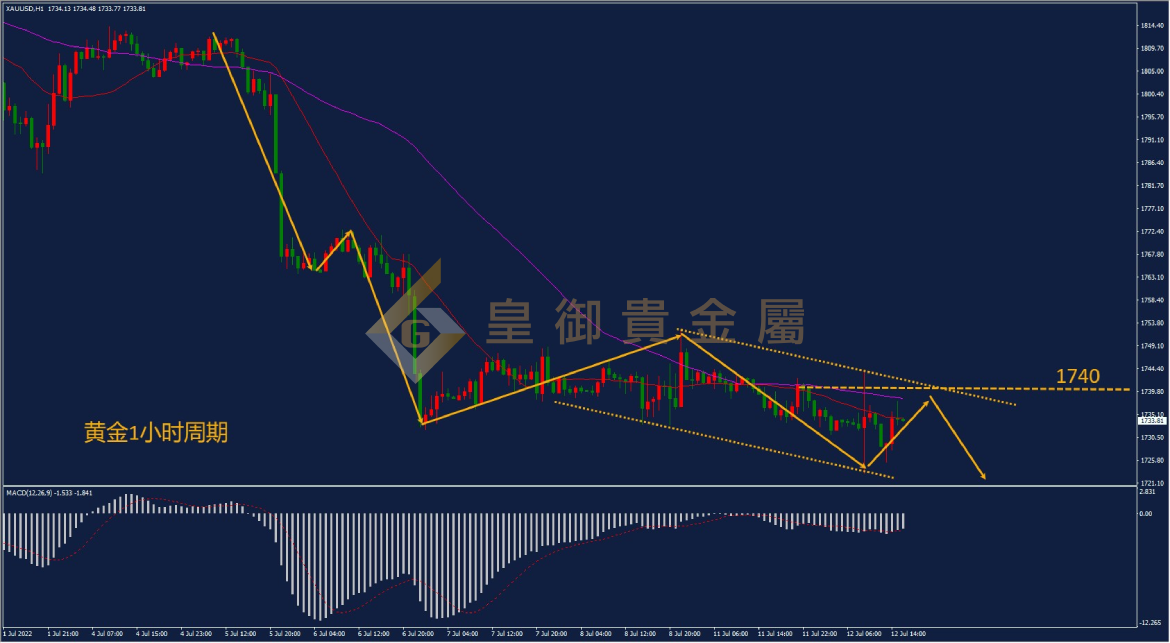Viewport: 1170px width, 643px height.
Task: Click the XAUUSD,H1 chart title text
Action: pyautogui.click(x=25, y=8)
